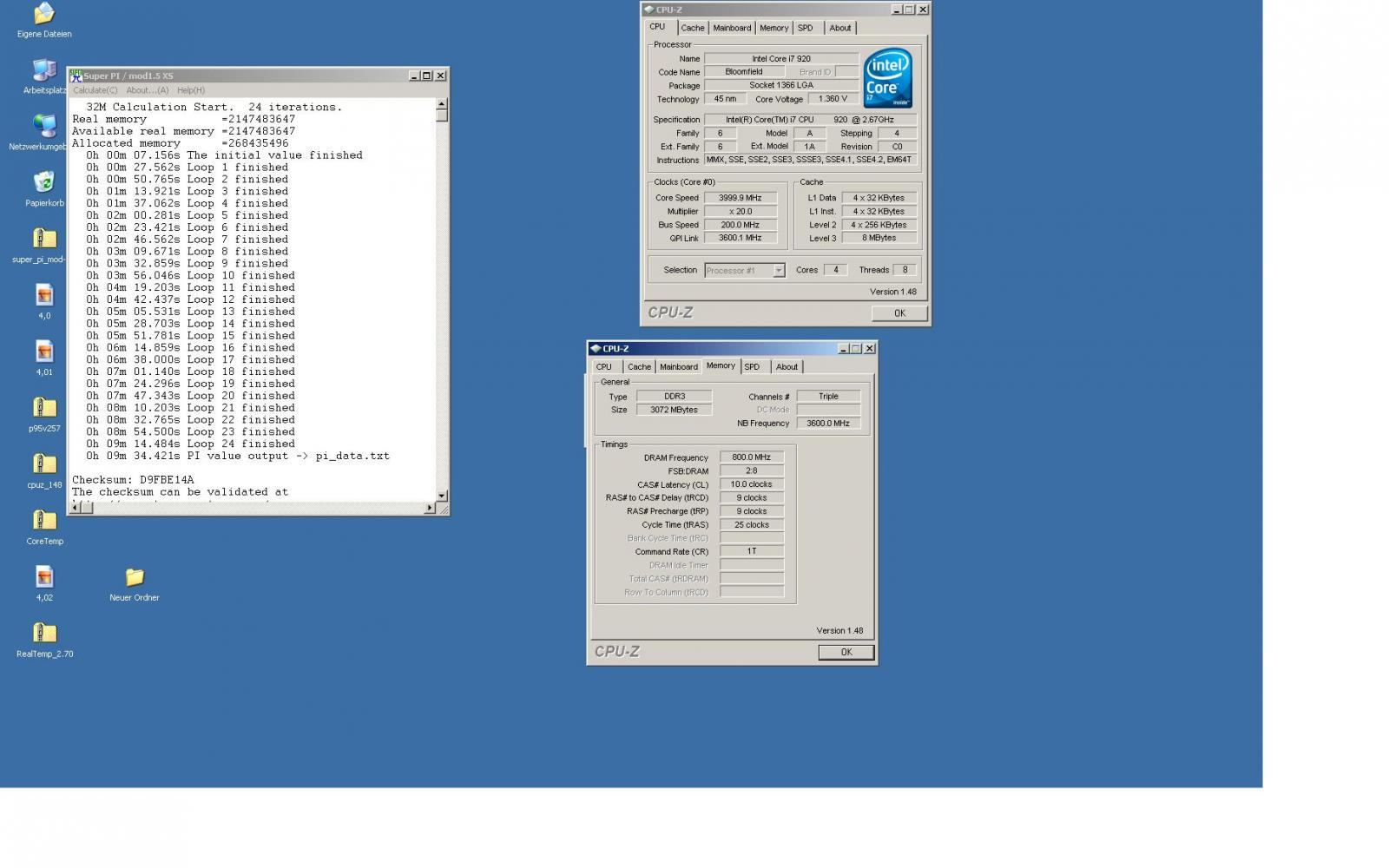Open About tab in lower CPU-Z window

tap(787, 366)
